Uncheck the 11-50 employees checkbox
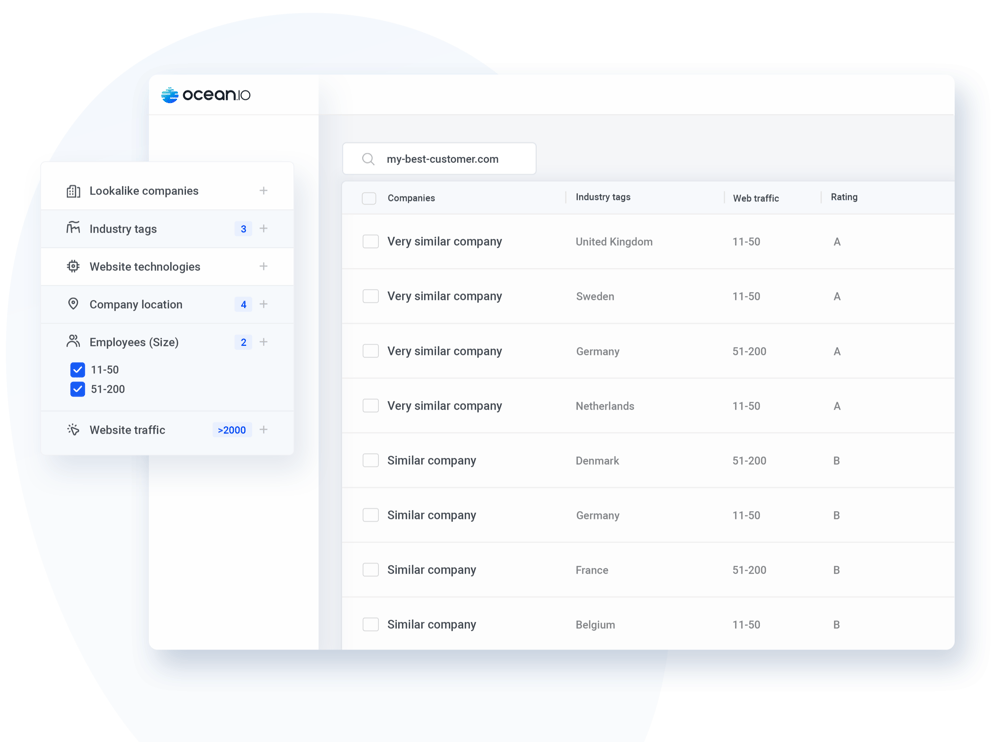This screenshot has width=1000, height=742. click(x=77, y=369)
